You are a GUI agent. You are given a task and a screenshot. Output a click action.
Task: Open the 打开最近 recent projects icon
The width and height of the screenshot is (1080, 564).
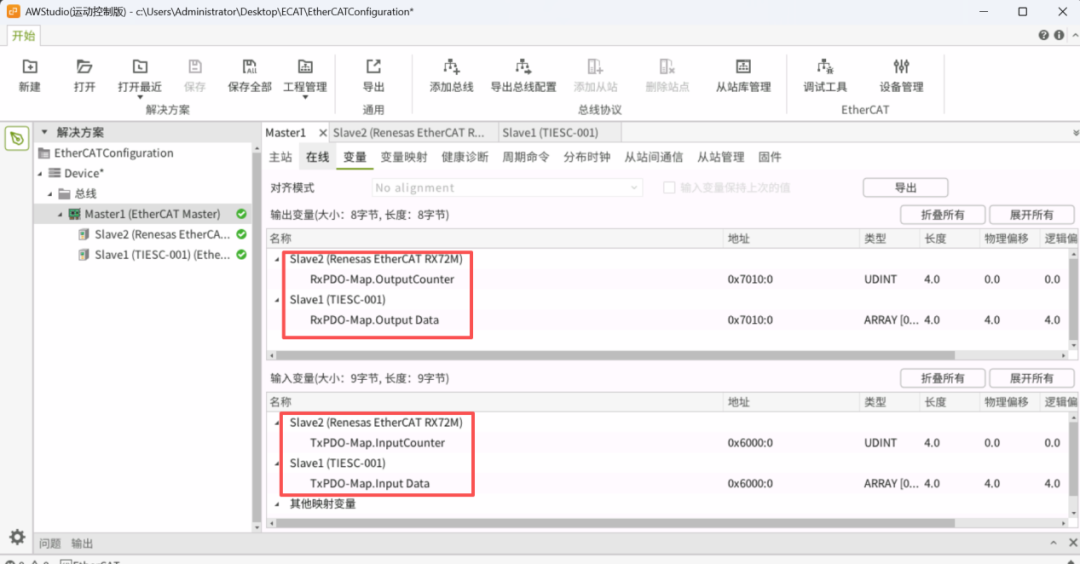[x=140, y=67]
